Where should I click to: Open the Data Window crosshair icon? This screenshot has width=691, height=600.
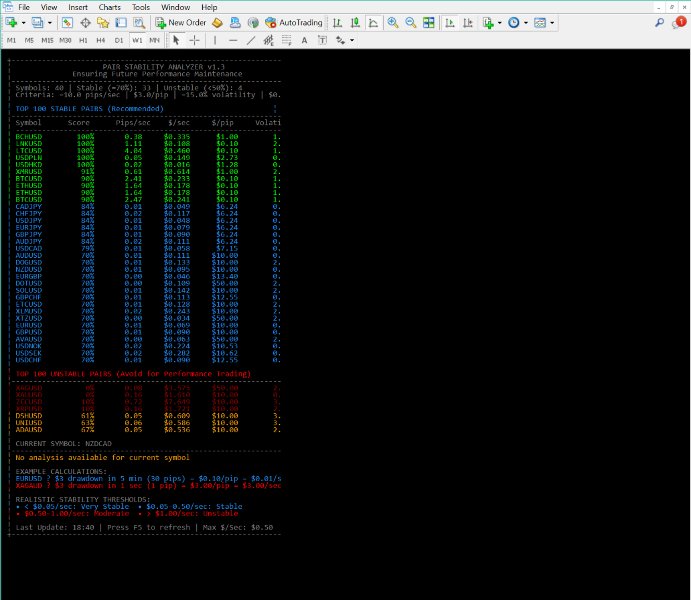pyautogui.click(x=85, y=22)
